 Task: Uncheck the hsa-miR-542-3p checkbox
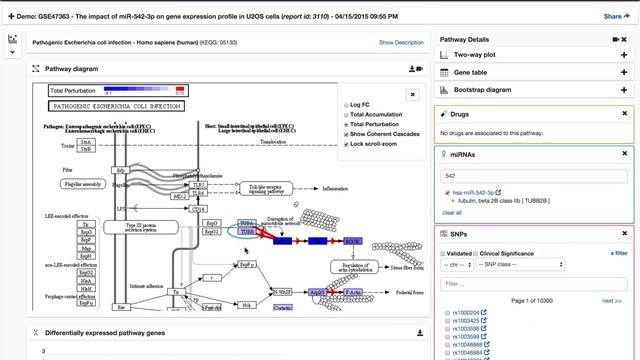click(447, 193)
